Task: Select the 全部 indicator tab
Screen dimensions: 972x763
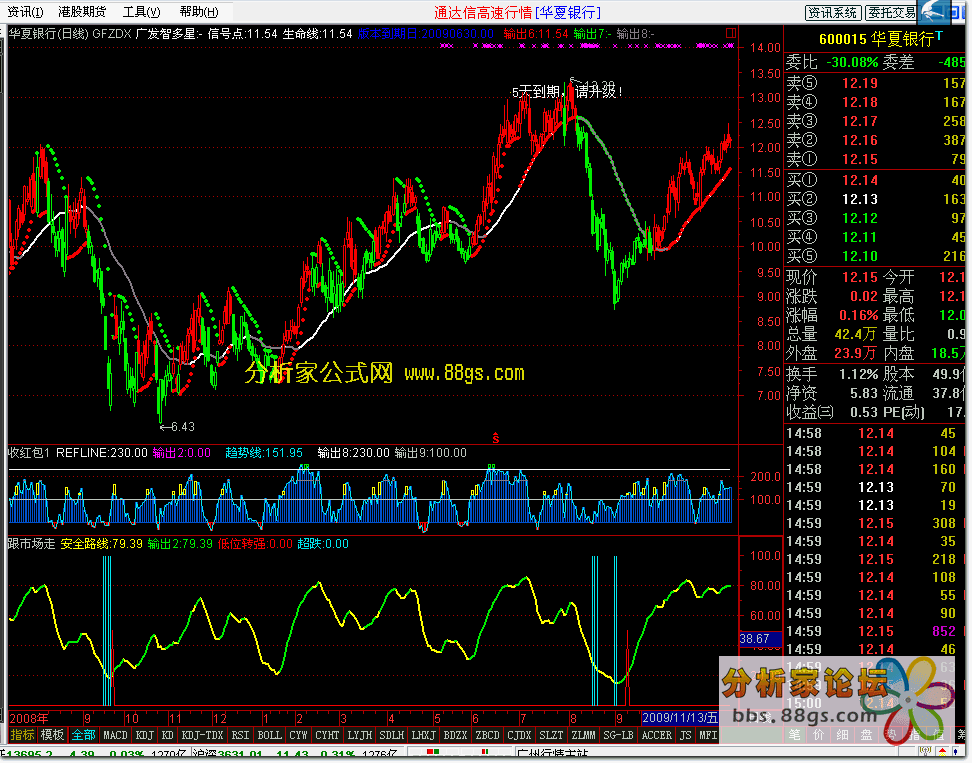Action: (83, 737)
